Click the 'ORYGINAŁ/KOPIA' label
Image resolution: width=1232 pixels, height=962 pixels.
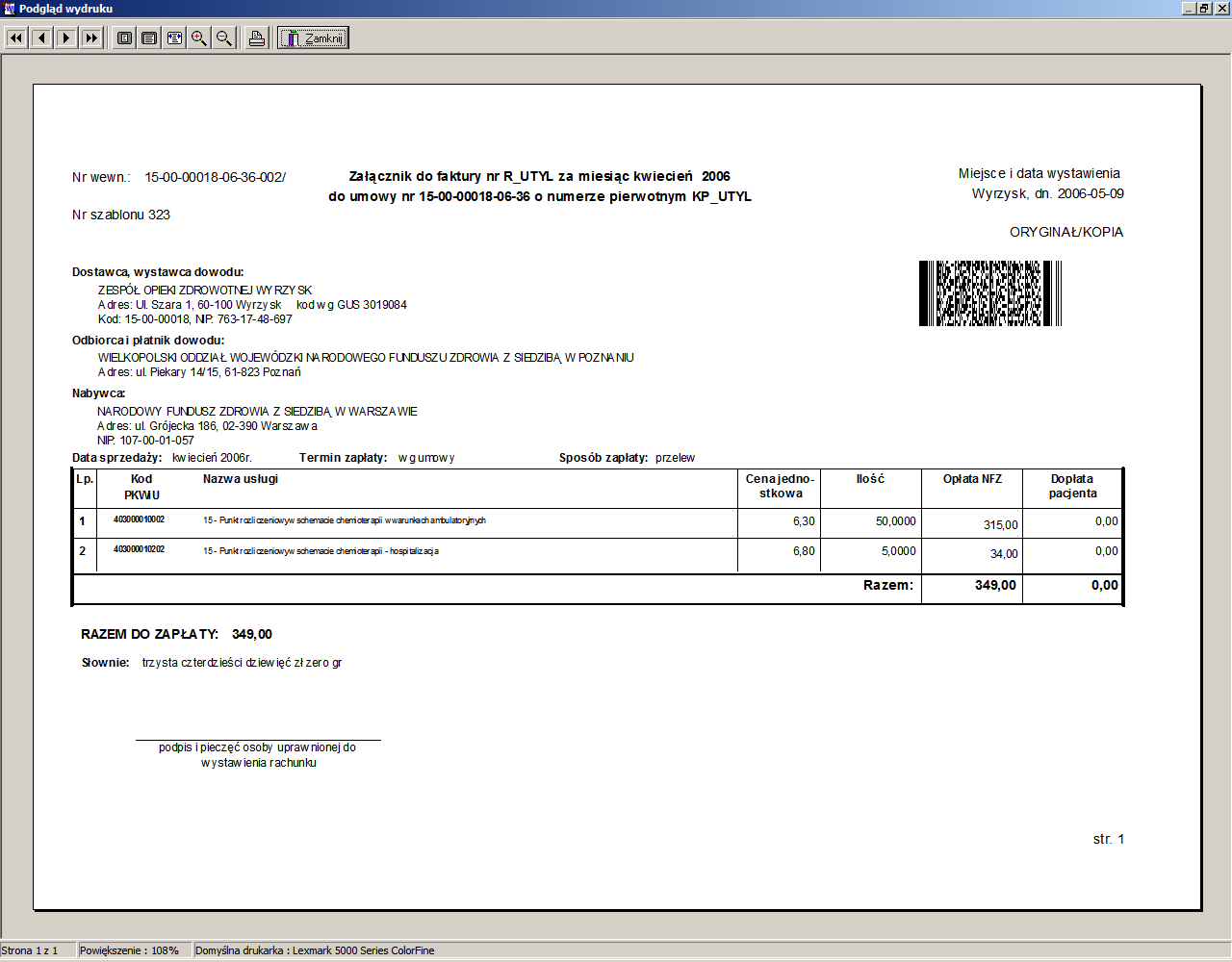(1066, 232)
